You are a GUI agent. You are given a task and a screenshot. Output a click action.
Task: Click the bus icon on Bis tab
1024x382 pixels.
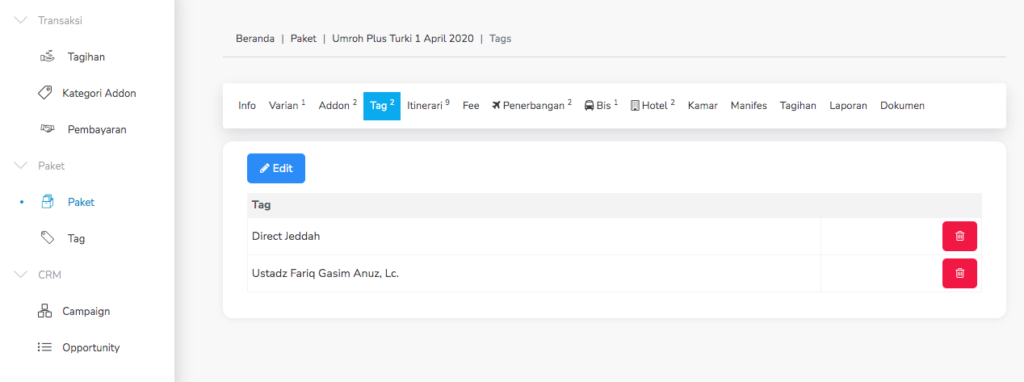click(x=588, y=105)
